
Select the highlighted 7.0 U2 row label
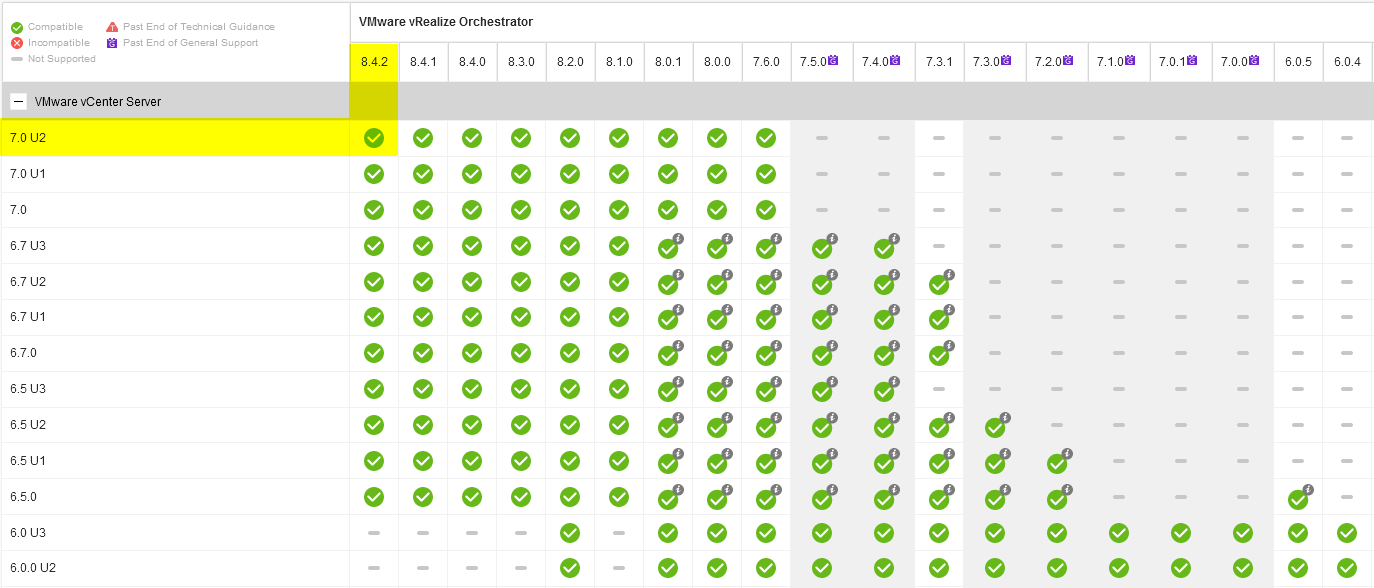(28, 138)
